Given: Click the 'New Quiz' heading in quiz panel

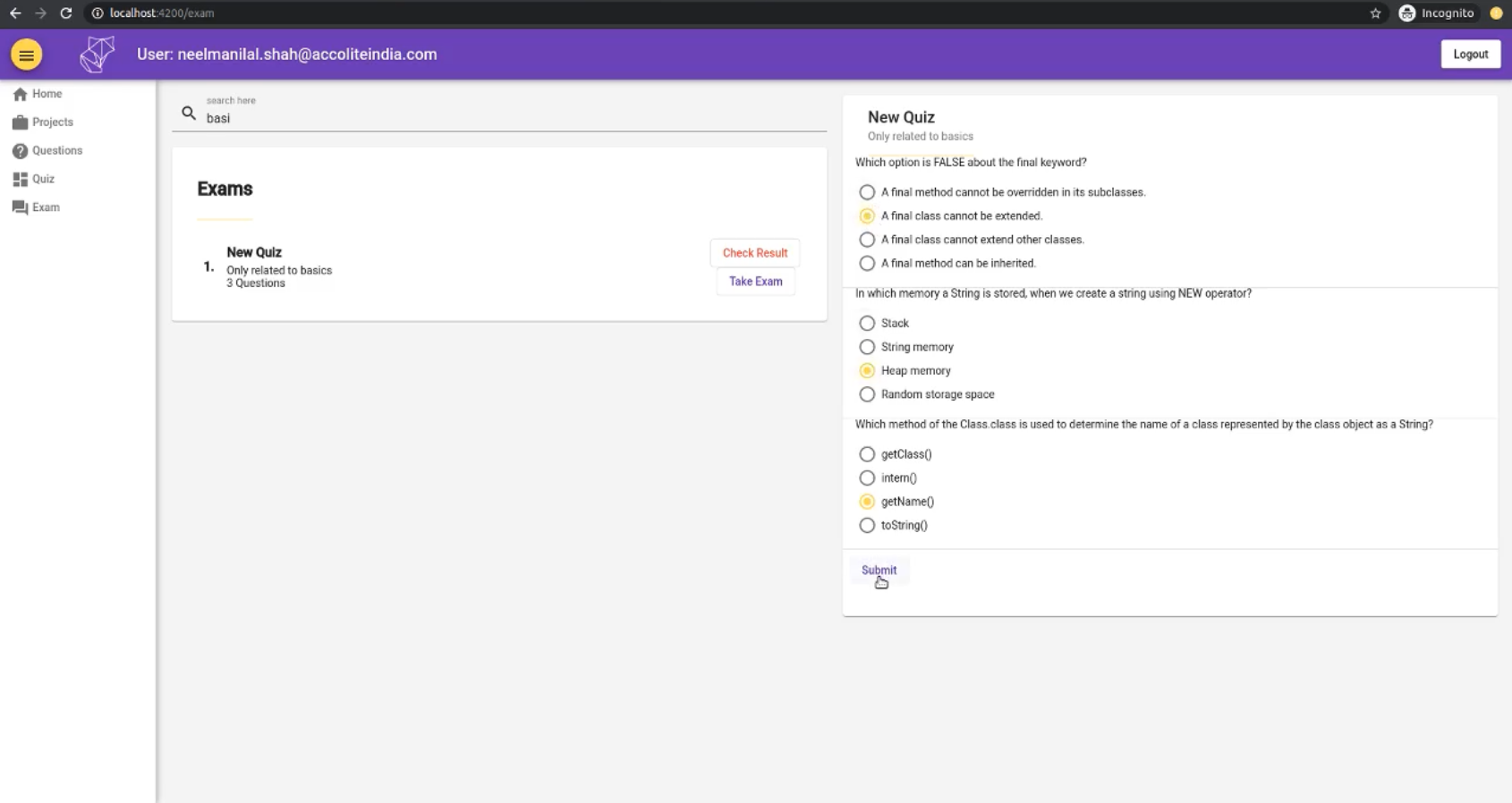Looking at the screenshot, I should point(901,117).
